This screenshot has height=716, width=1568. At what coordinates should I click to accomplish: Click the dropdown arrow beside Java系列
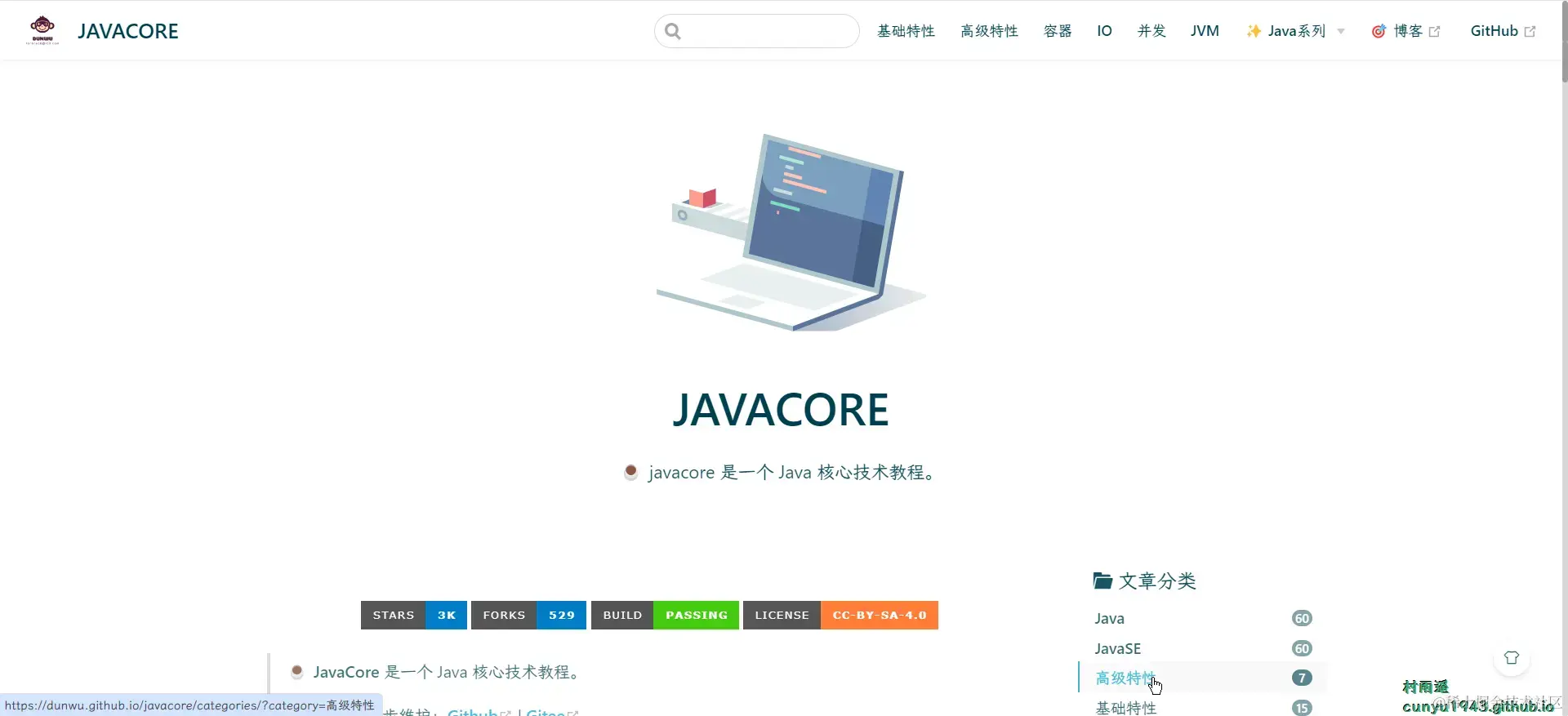1340,32
